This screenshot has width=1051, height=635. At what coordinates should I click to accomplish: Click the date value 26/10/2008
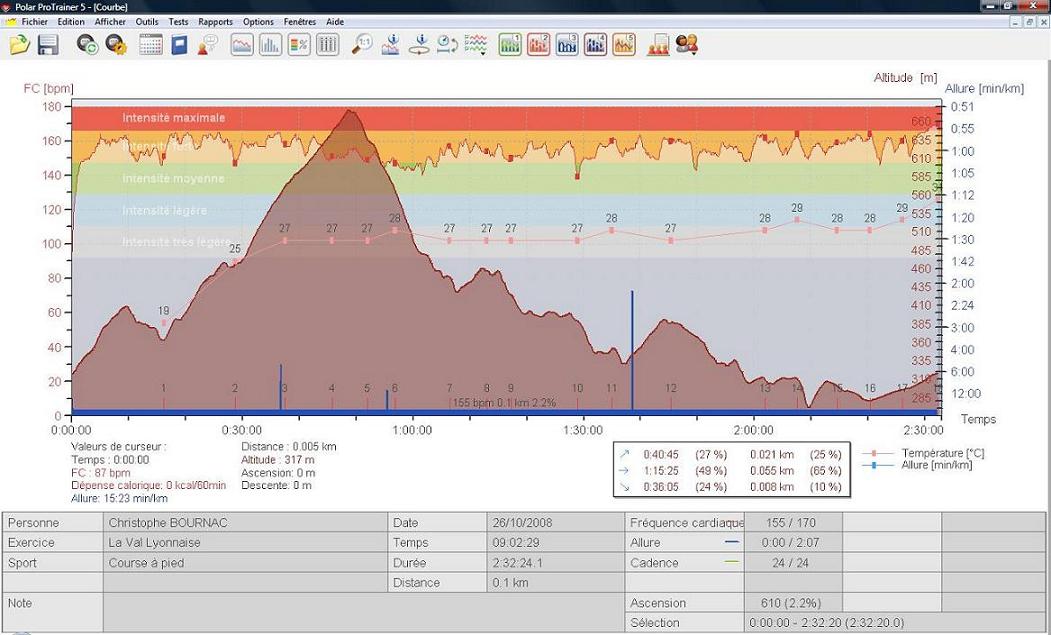(x=523, y=523)
